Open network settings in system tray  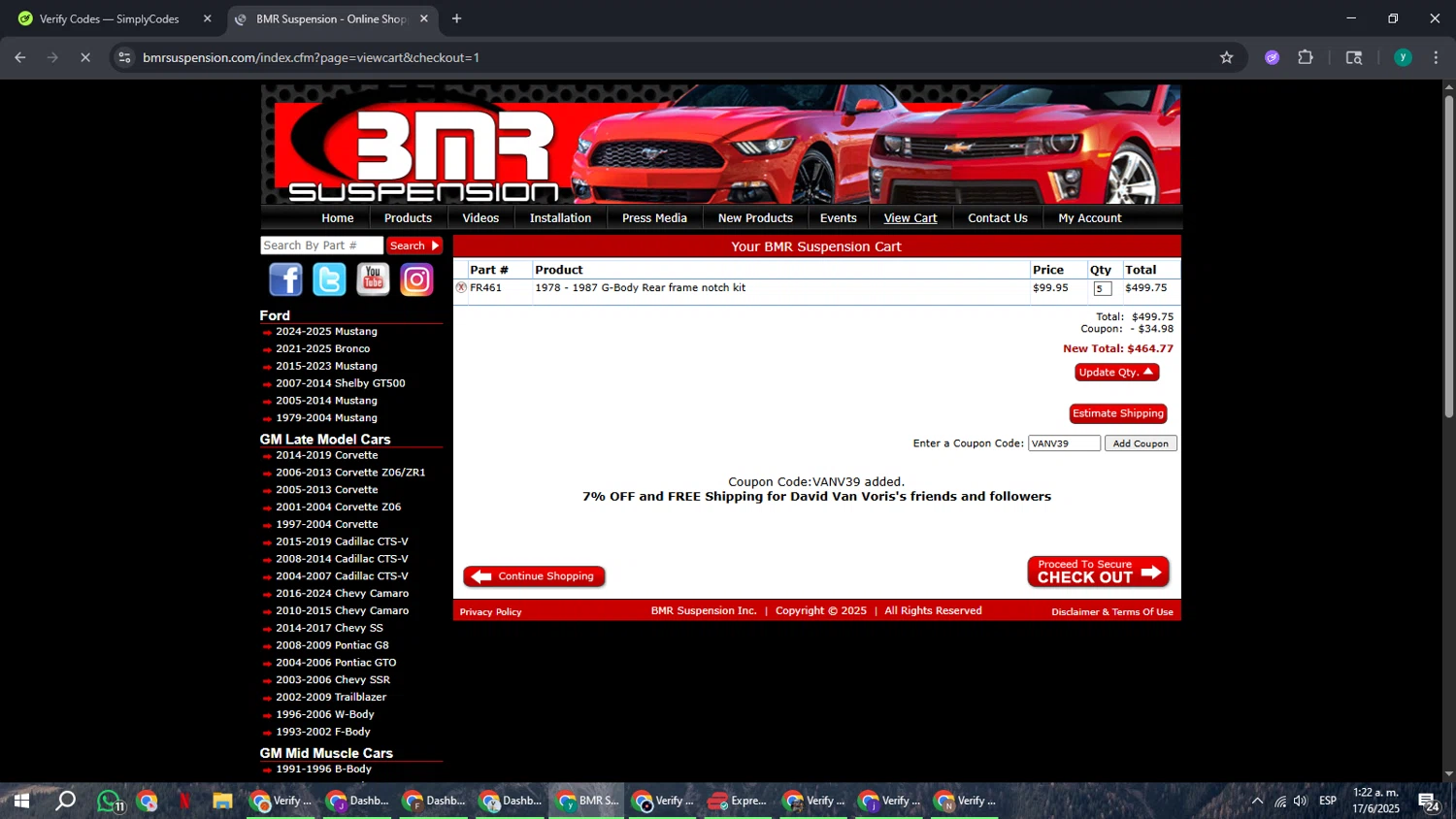1280,801
